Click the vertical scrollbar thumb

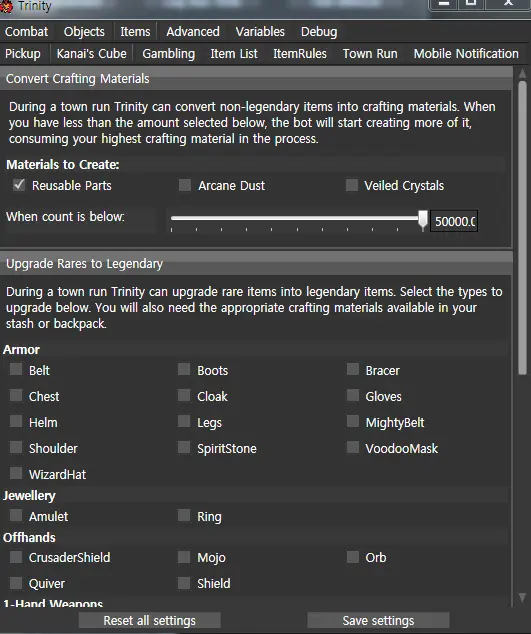522,228
